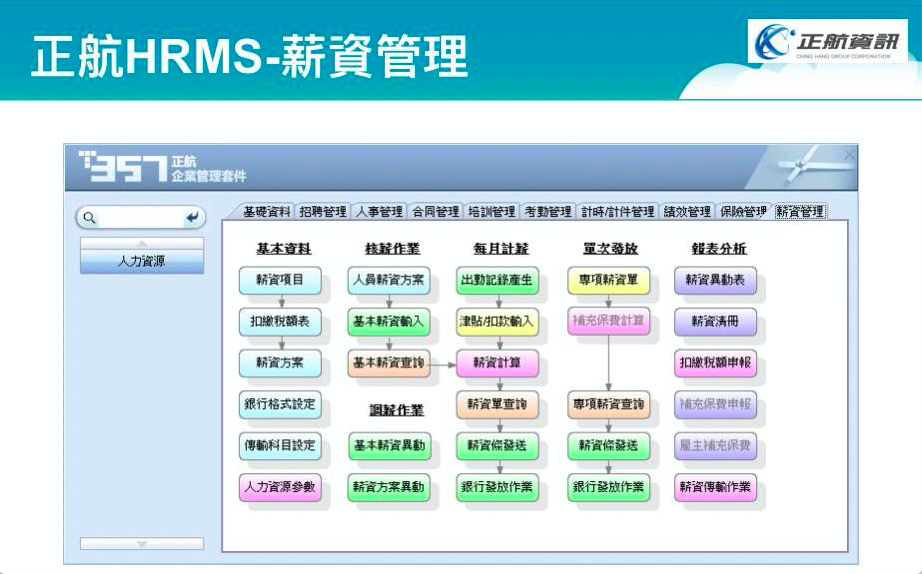922x574 pixels.
Task: Click the 正航資訊 company logo
Action: click(828, 41)
